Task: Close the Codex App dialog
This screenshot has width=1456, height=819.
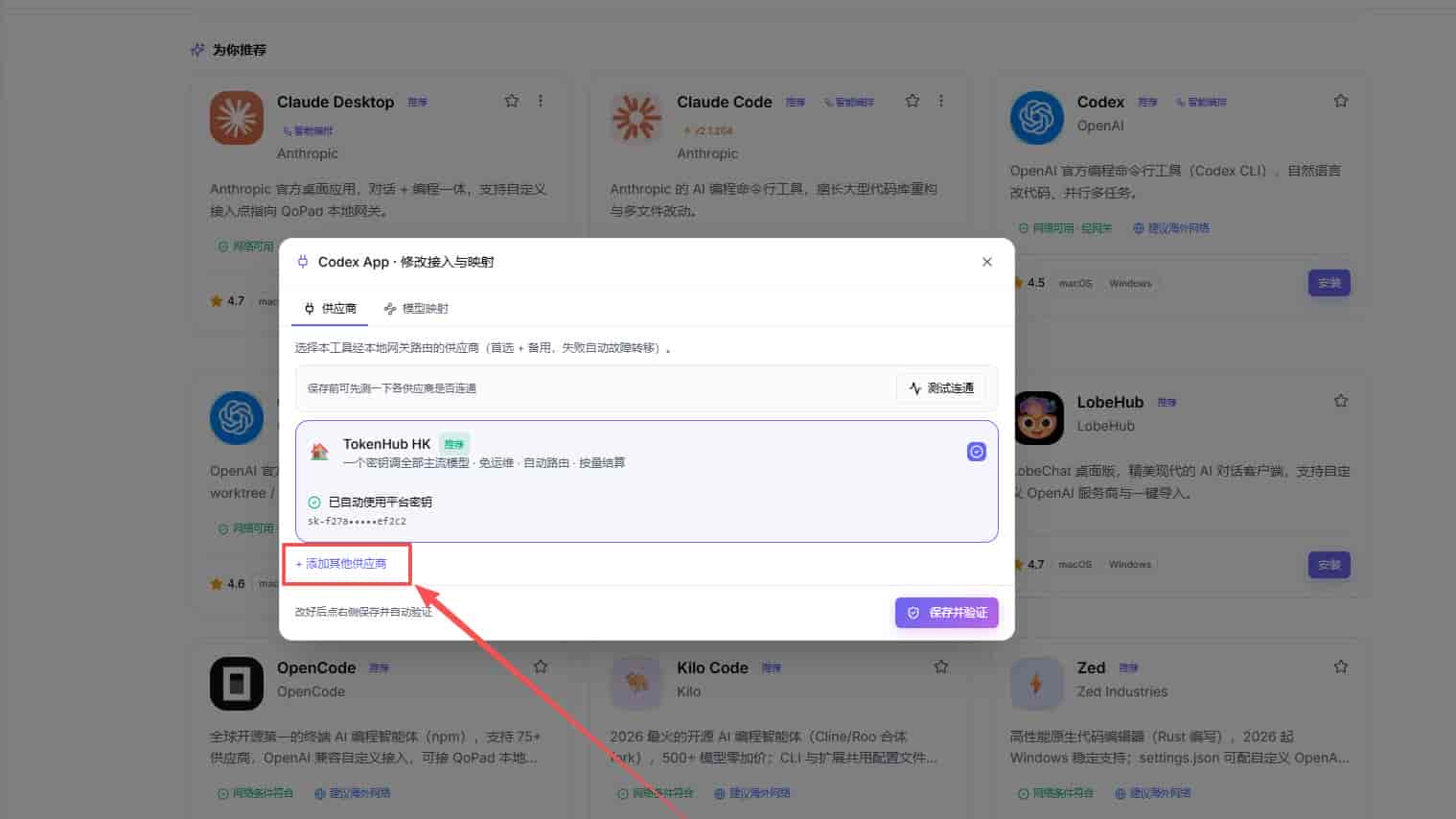Action: (987, 262)
